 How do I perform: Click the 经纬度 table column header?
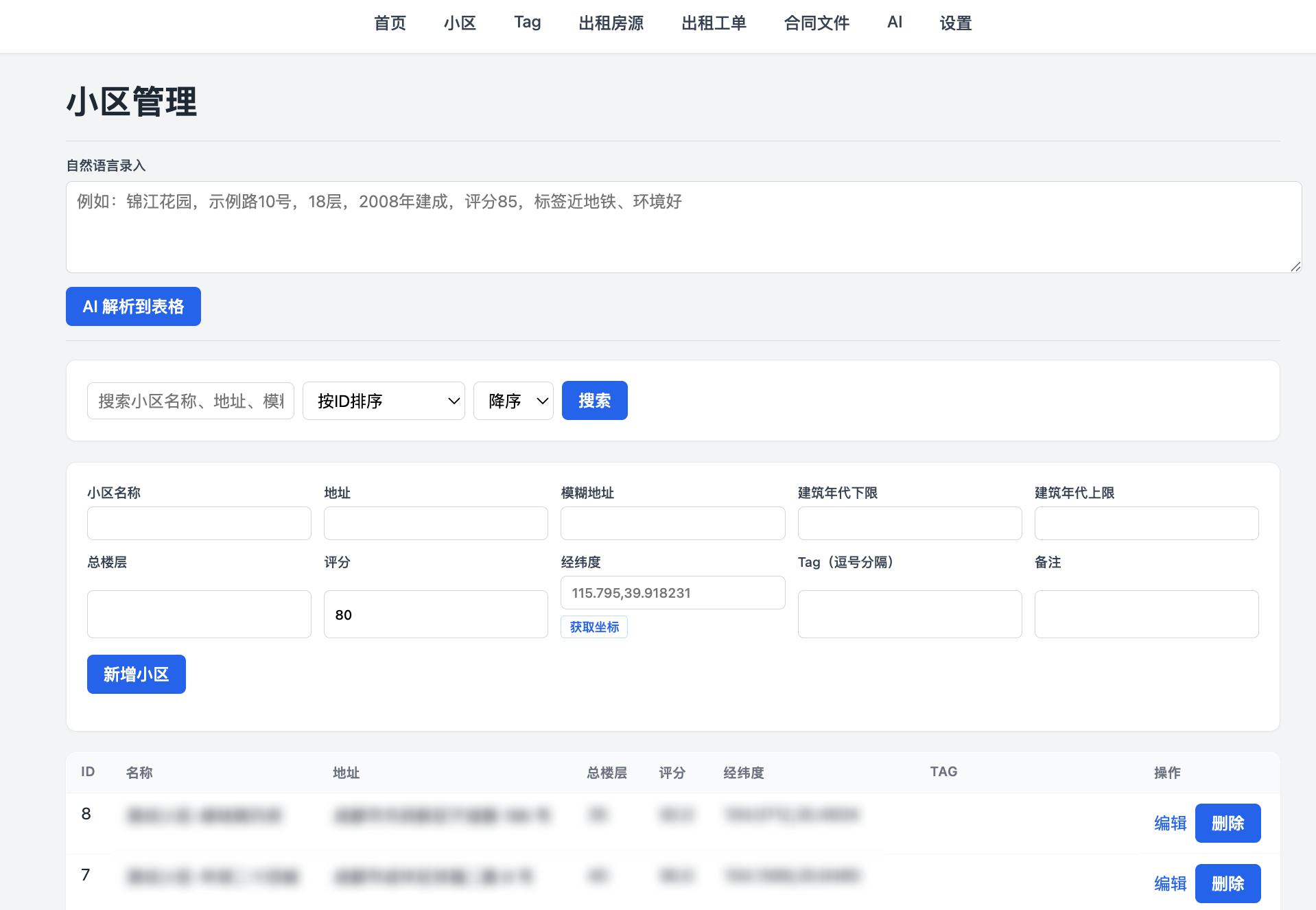coord(744,773)
